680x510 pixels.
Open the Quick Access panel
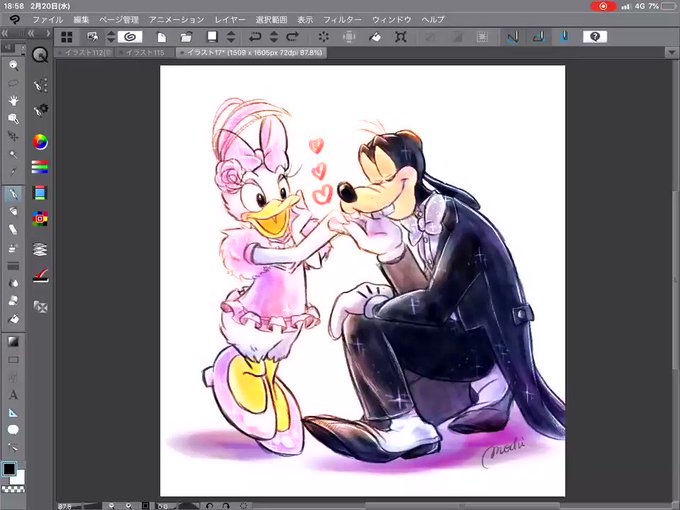pyautogui.click(x=40, y=55)
